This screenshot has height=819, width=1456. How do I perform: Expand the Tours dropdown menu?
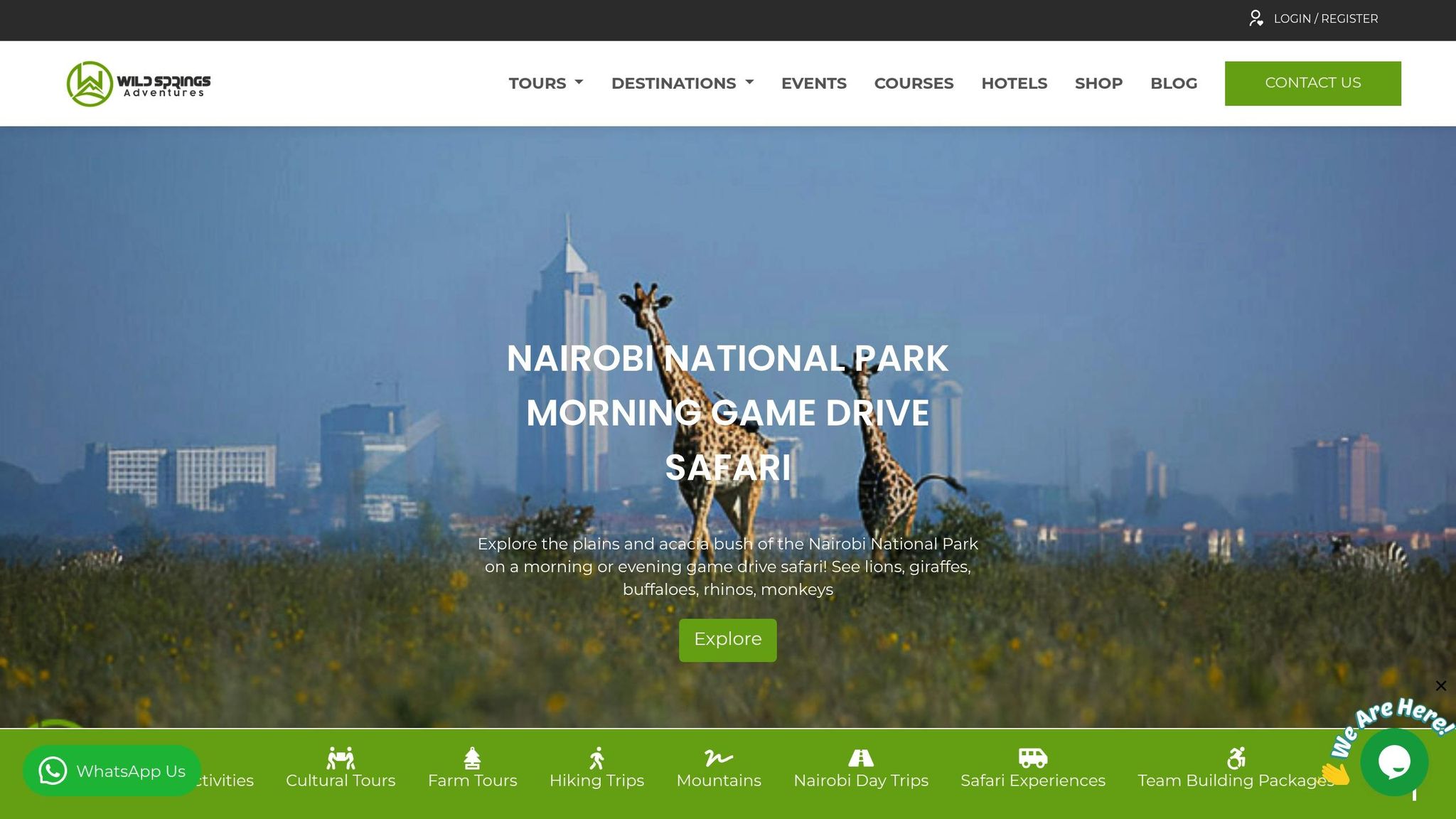(x=545, y=83)
